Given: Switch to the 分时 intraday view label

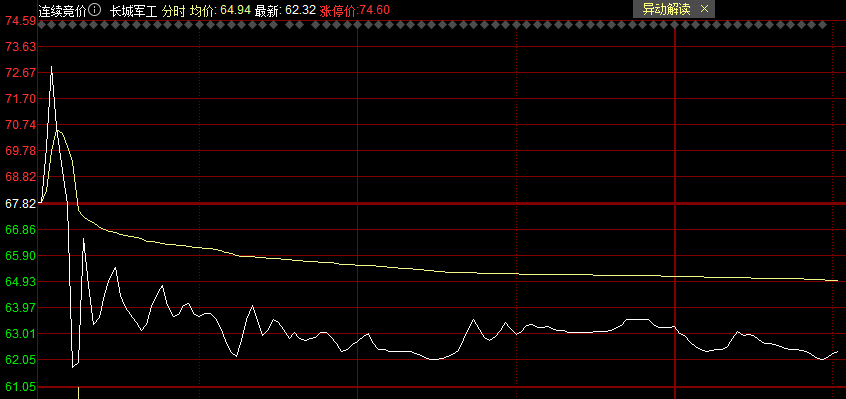Looking at the screenshot, I should pos(174,10).
